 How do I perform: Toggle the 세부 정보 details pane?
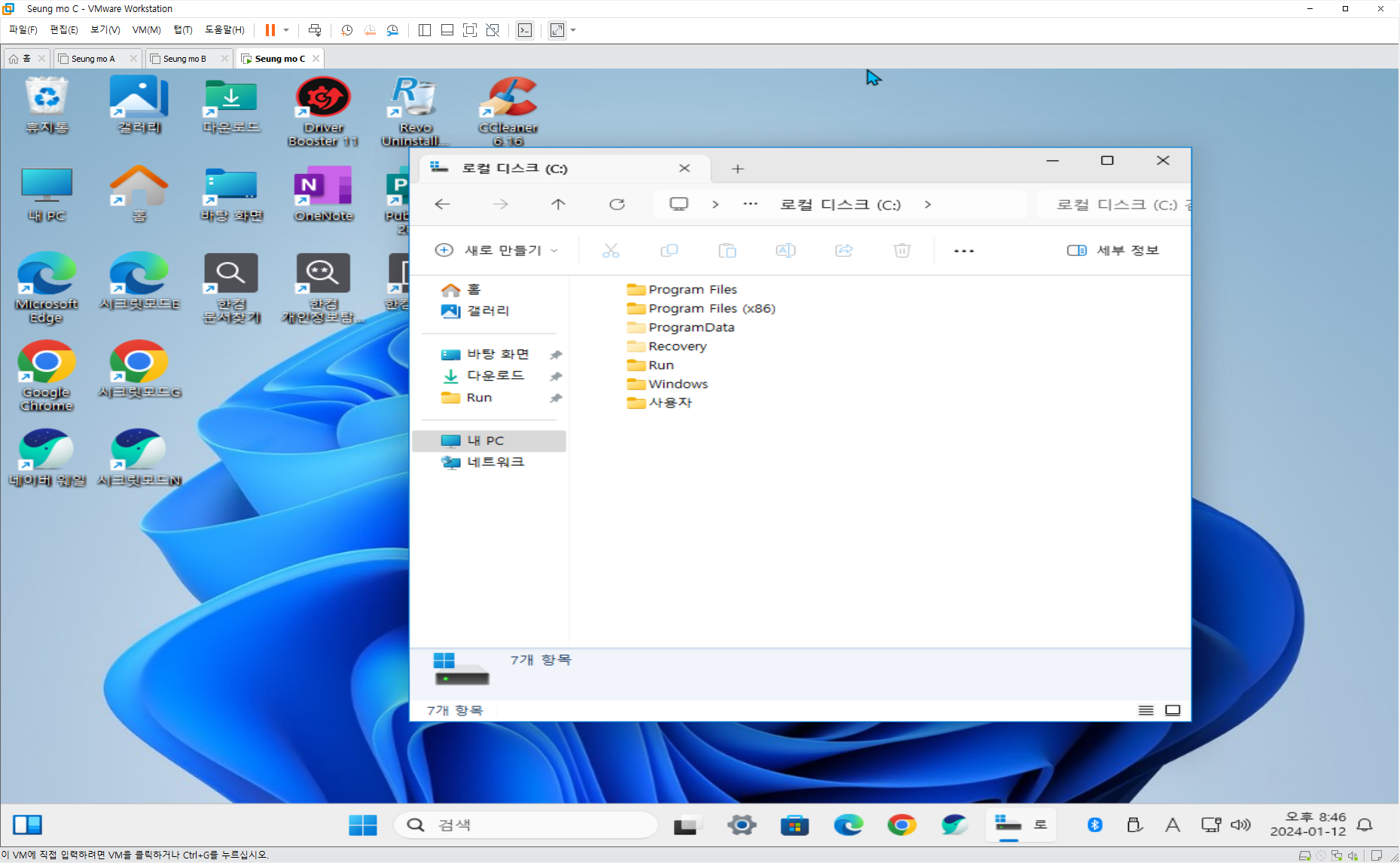[1112, 250]
